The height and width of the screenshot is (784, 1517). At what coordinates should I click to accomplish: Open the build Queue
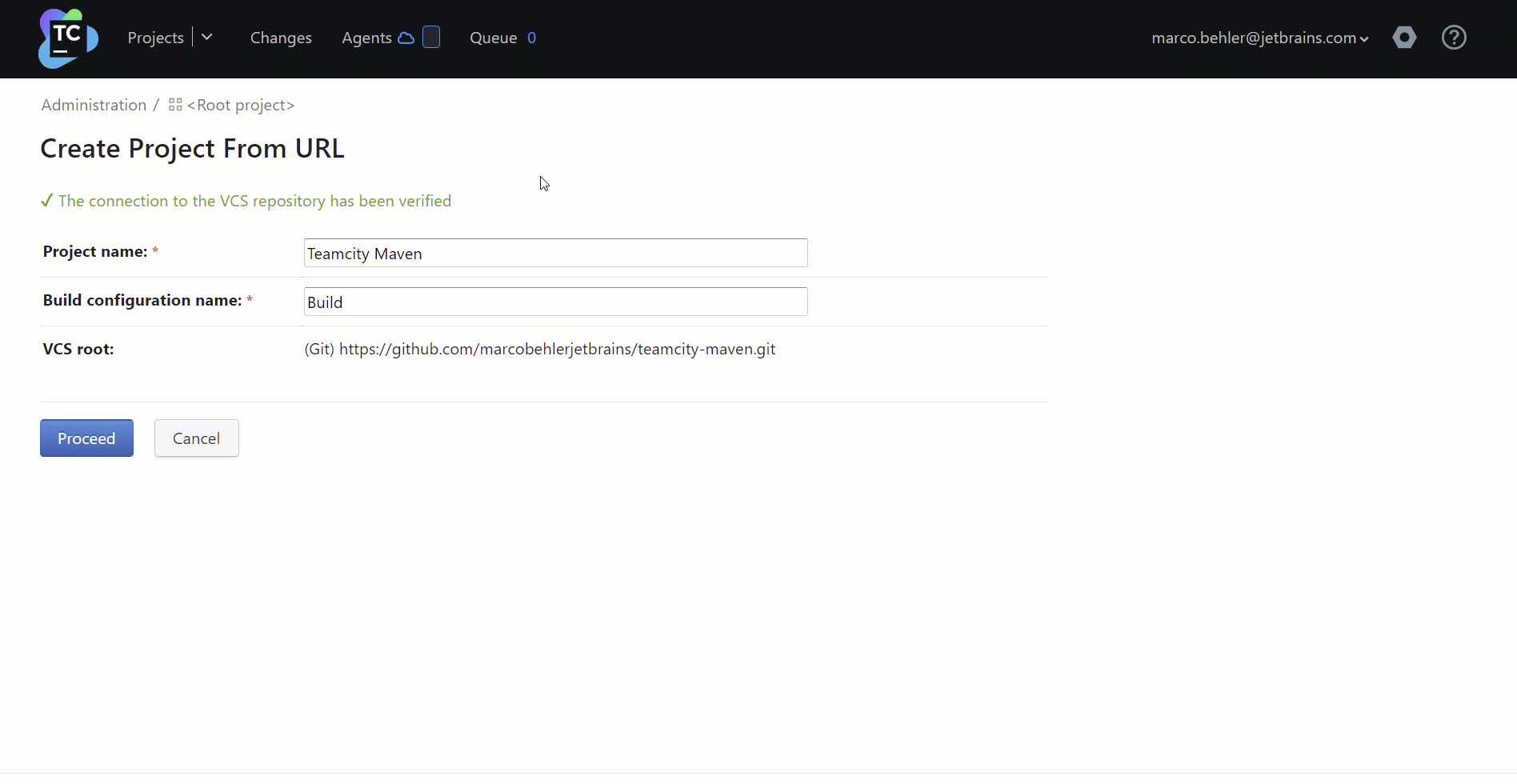[x=493, y=38]
